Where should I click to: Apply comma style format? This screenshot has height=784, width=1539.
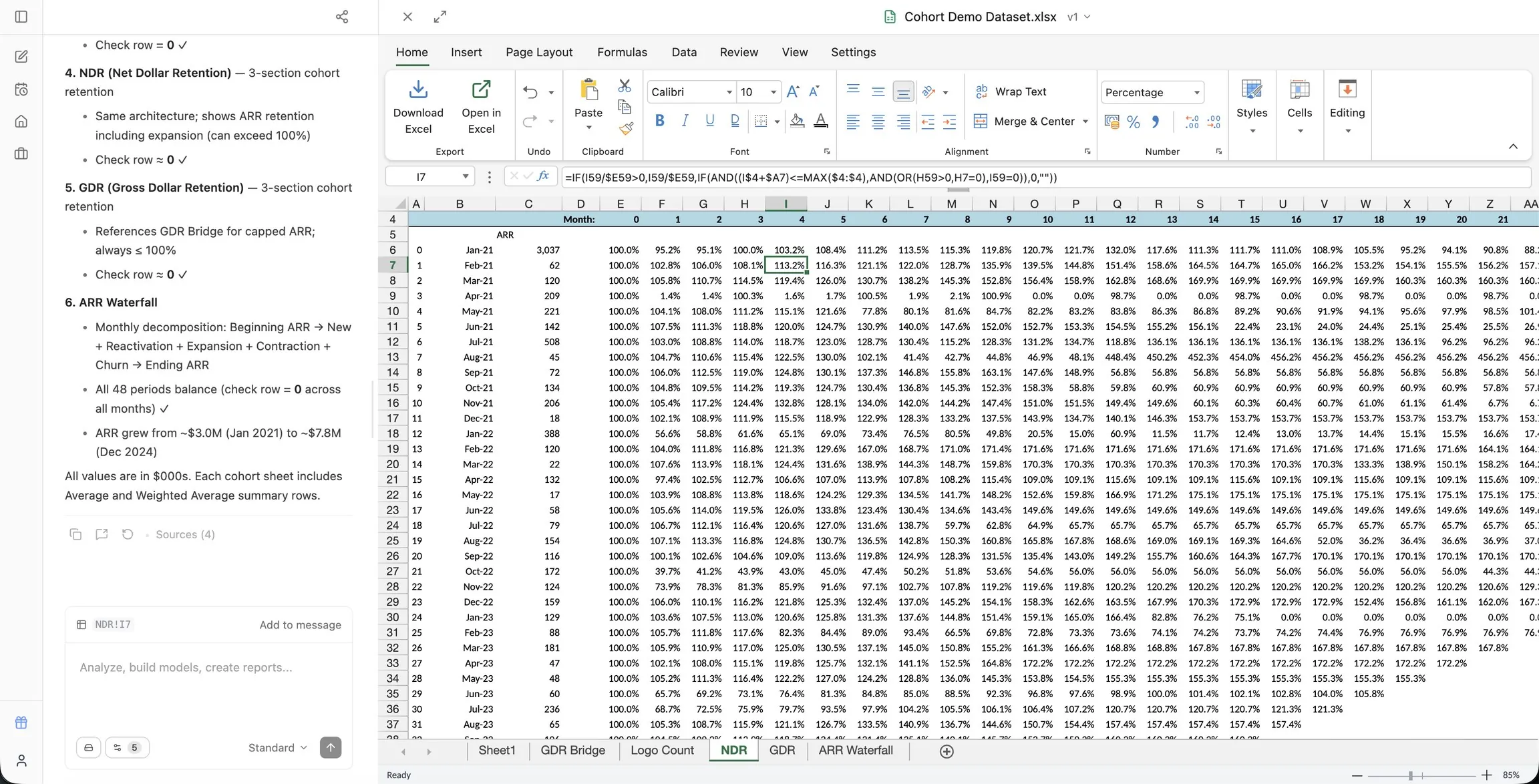click(1155, 122)
